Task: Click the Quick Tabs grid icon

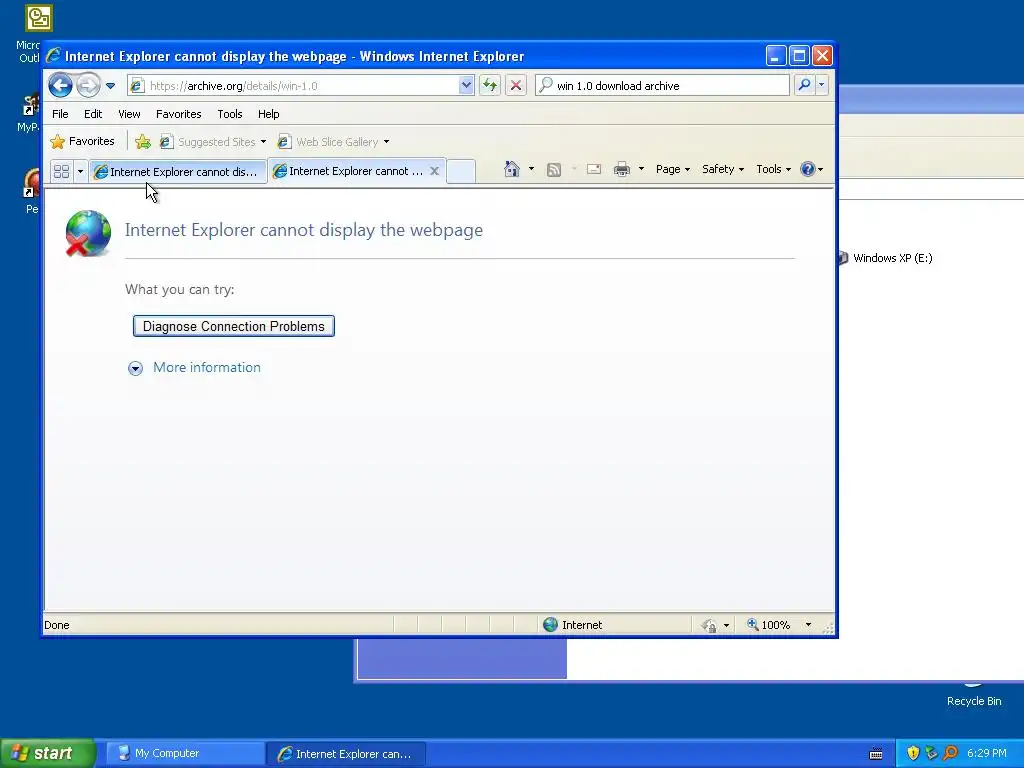Action: tap(61, 172)
